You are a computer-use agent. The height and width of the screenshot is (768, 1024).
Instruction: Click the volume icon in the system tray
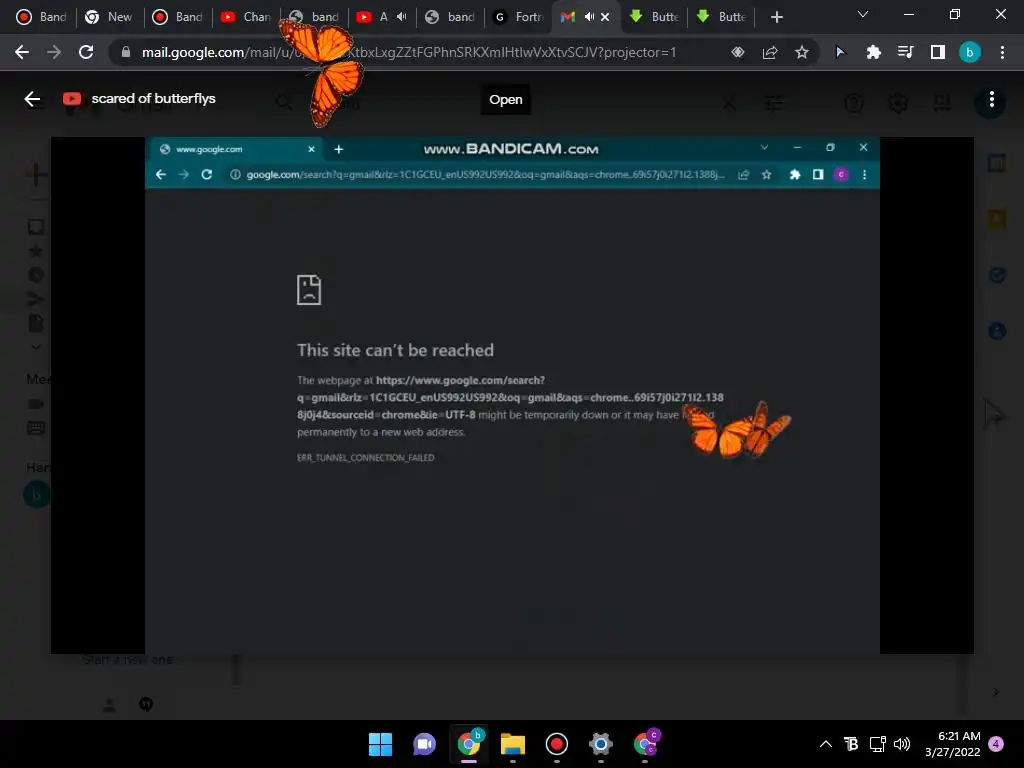click(x=902, y=744)
